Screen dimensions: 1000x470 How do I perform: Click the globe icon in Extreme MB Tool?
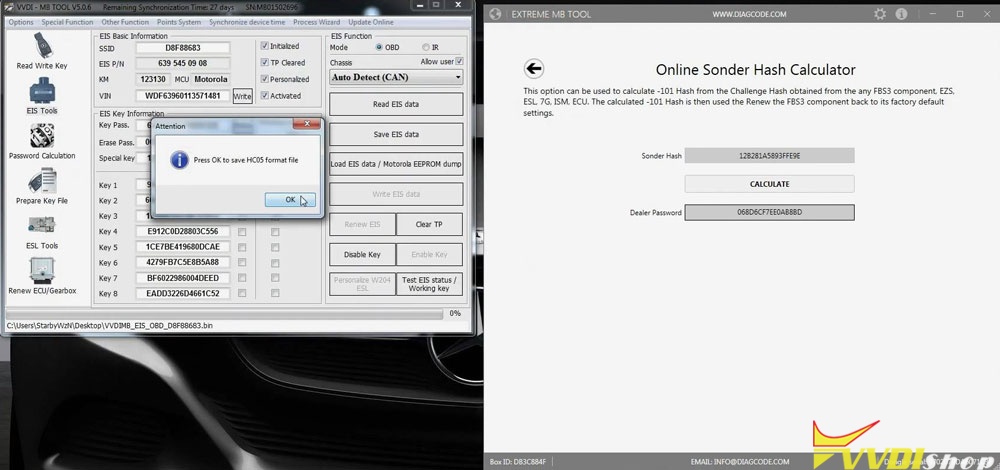496,14
